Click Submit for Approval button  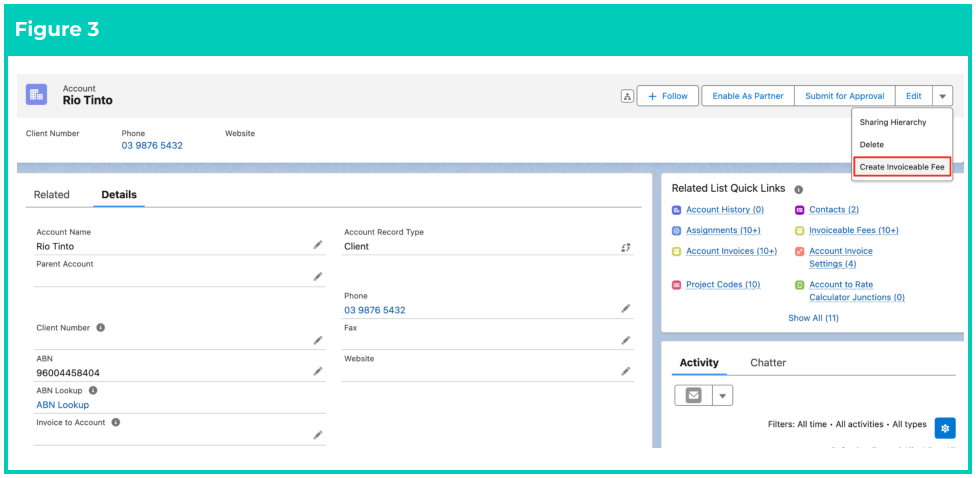845,96
